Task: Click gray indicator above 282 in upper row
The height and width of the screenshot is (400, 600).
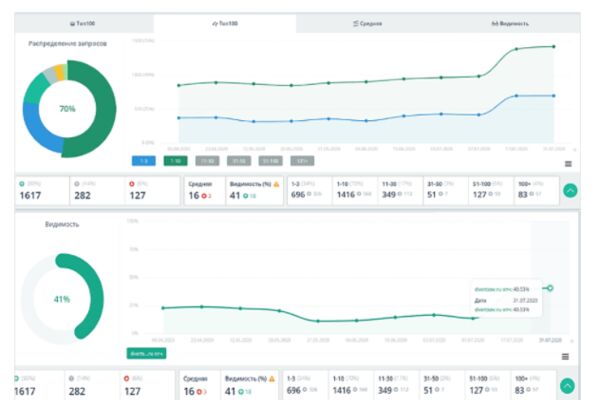Action: point(77,184)
